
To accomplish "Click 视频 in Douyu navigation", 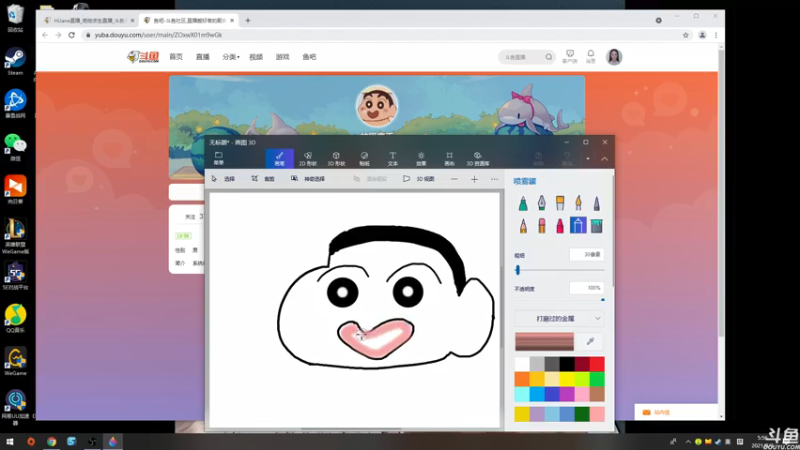I will 256,57.
